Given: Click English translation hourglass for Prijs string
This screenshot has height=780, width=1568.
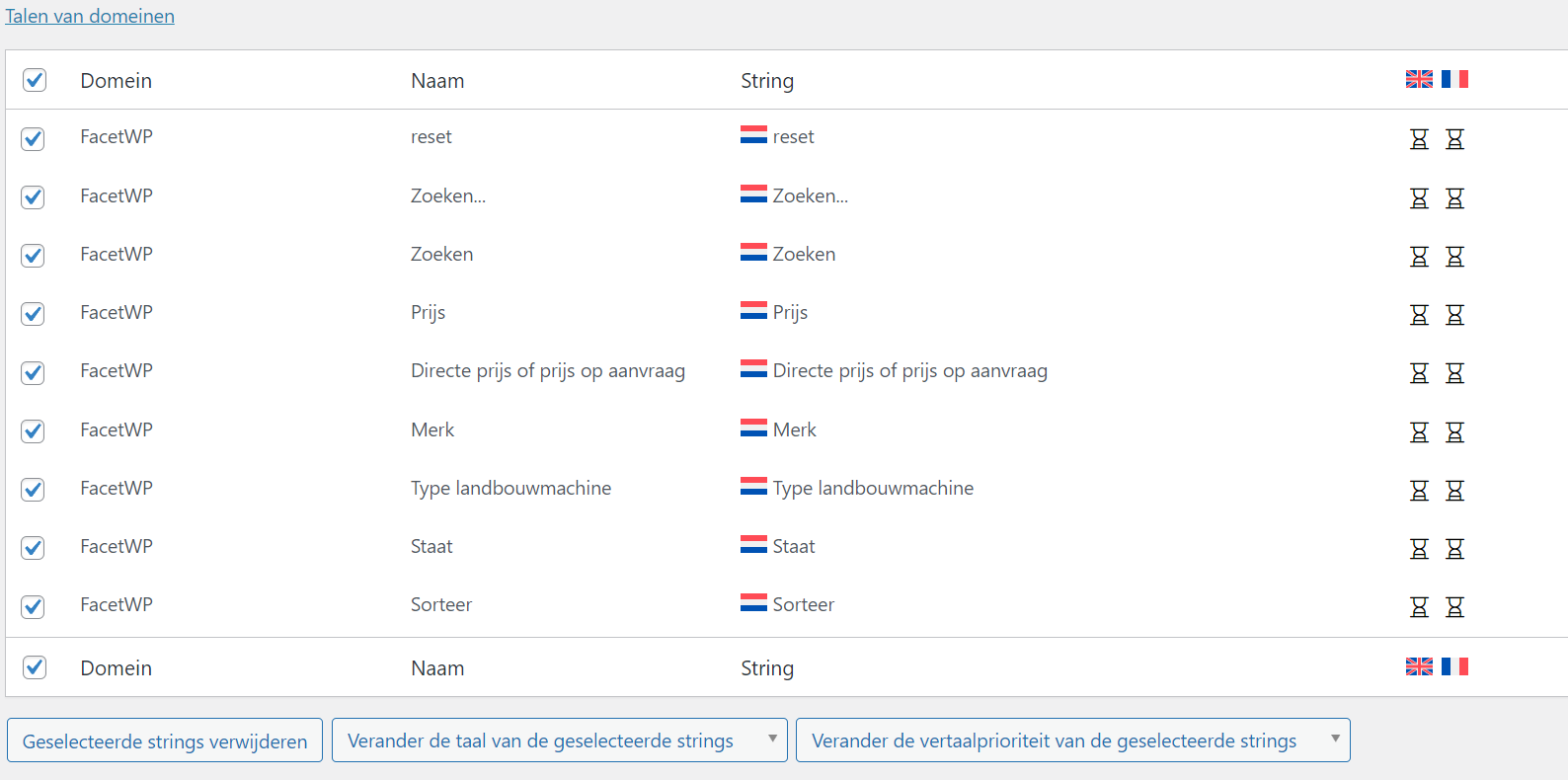Looking at the screenshot, I should 1419,315.
